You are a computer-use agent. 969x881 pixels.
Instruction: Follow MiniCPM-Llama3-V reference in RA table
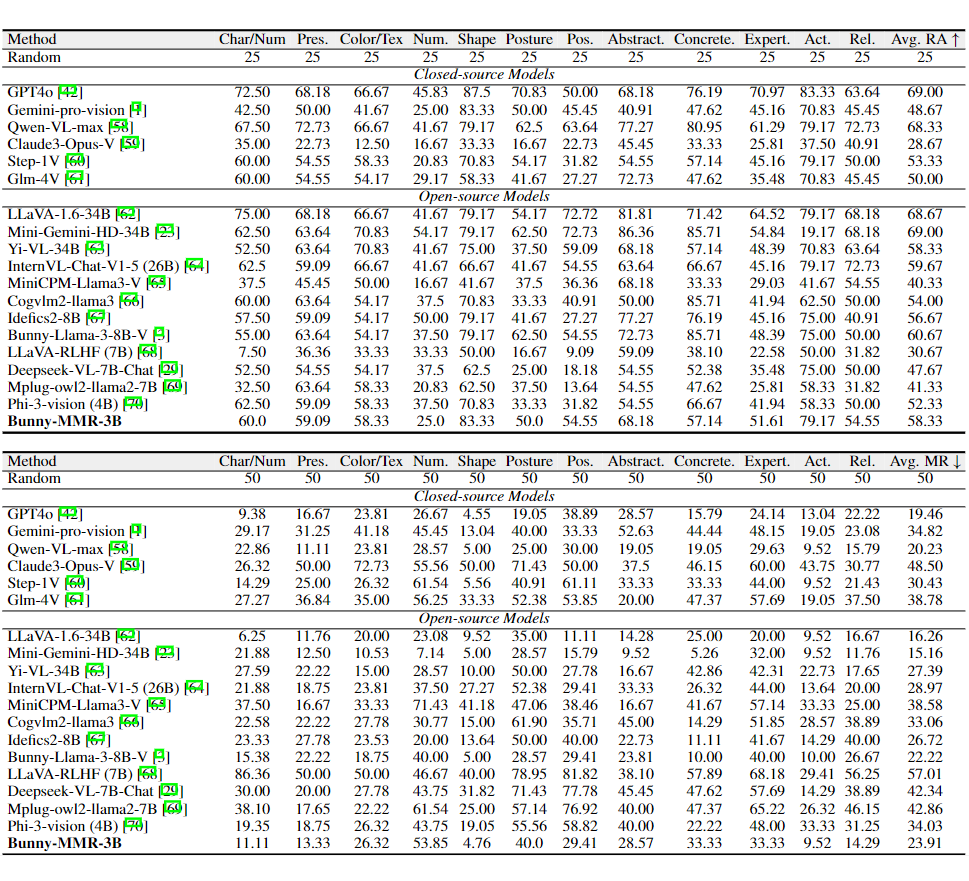(158, 283)
